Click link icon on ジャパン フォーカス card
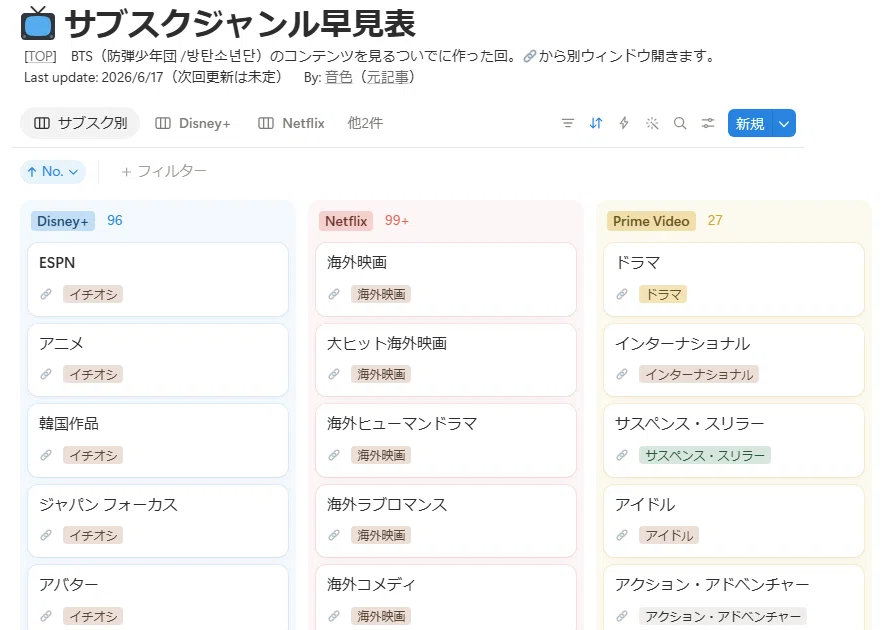 point(46,536)
